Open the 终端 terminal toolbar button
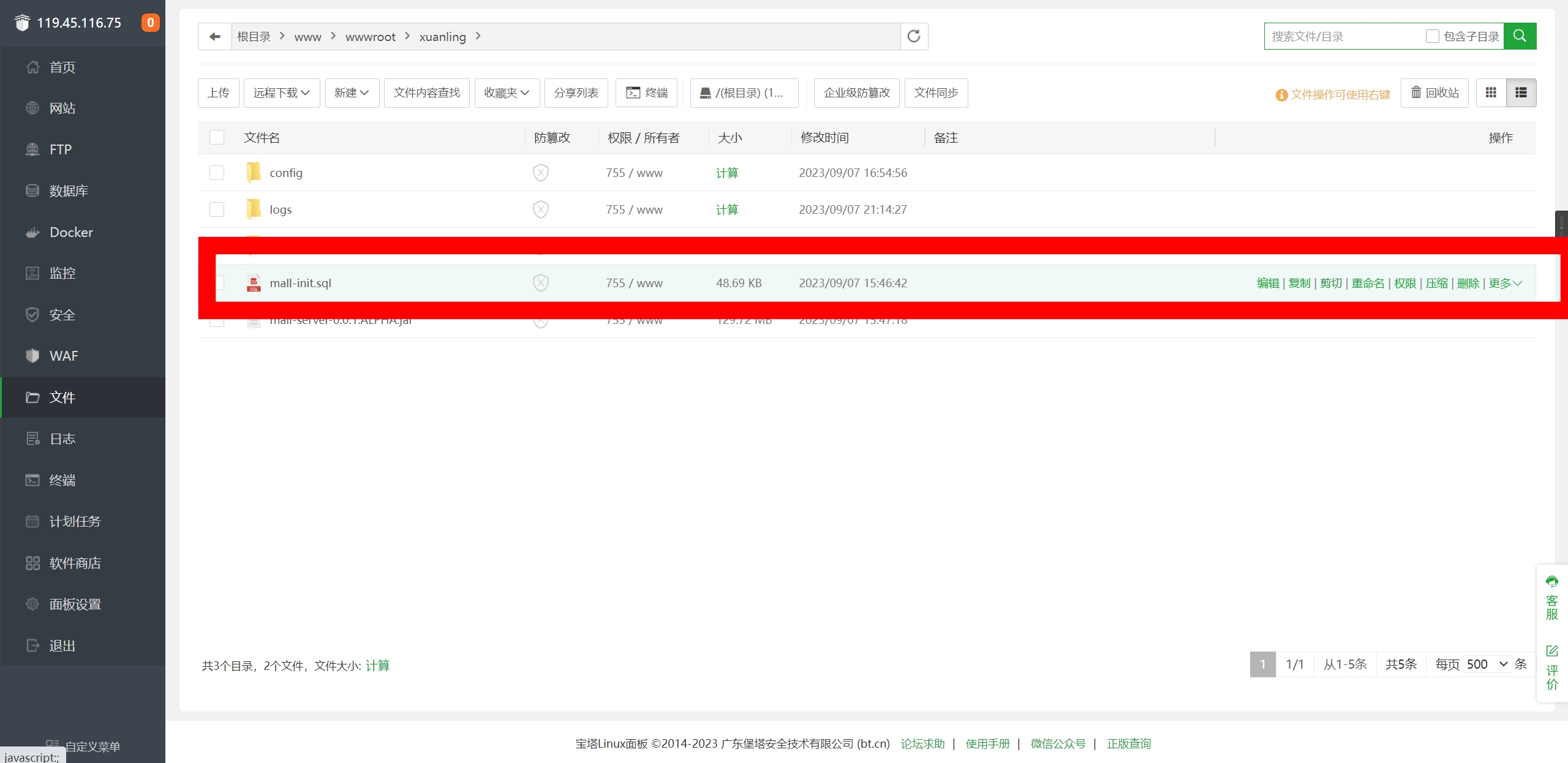 pyautogui.click(x=646, y=93)
